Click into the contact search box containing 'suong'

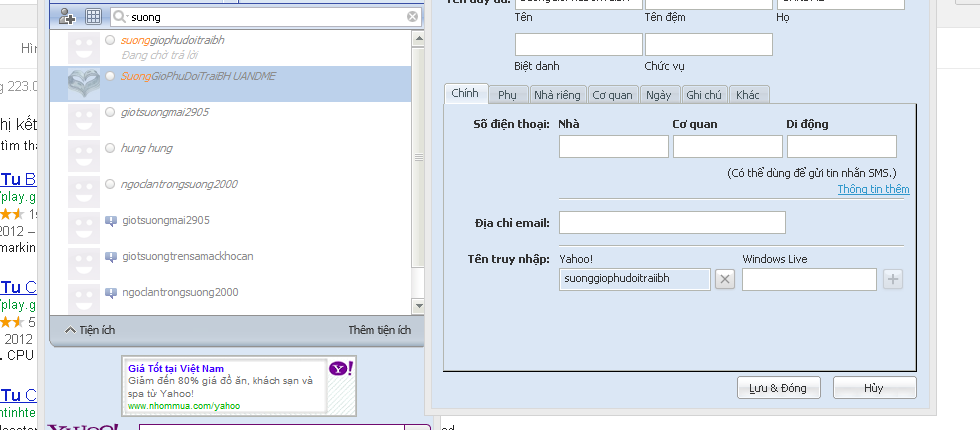266,18
